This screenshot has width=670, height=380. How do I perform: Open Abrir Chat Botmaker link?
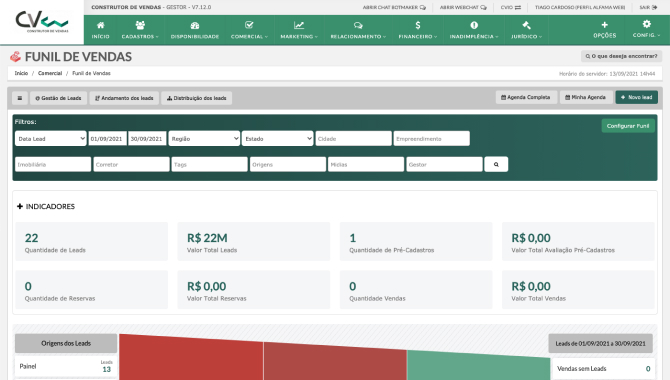coord(394,7)
